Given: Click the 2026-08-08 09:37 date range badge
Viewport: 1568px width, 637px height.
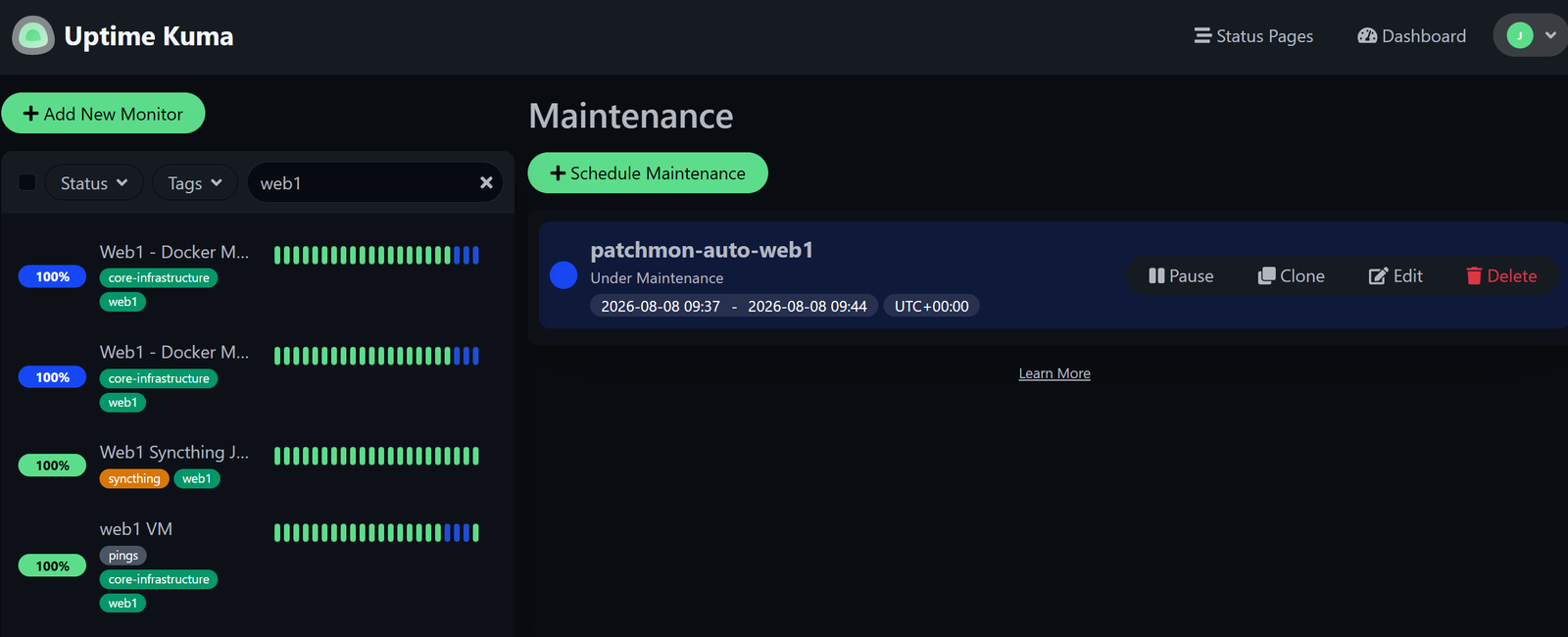Looking at the screenshot, I should 733,306.
